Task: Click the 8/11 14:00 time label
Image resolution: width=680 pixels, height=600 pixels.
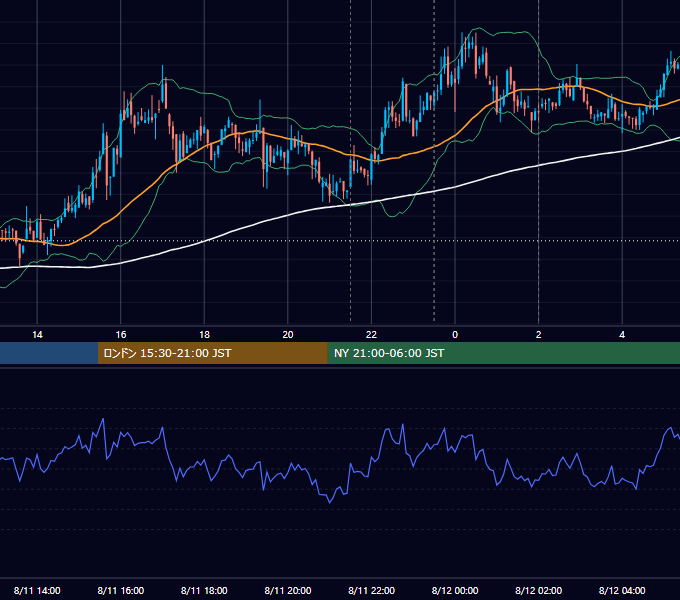Action: (37, 590)
